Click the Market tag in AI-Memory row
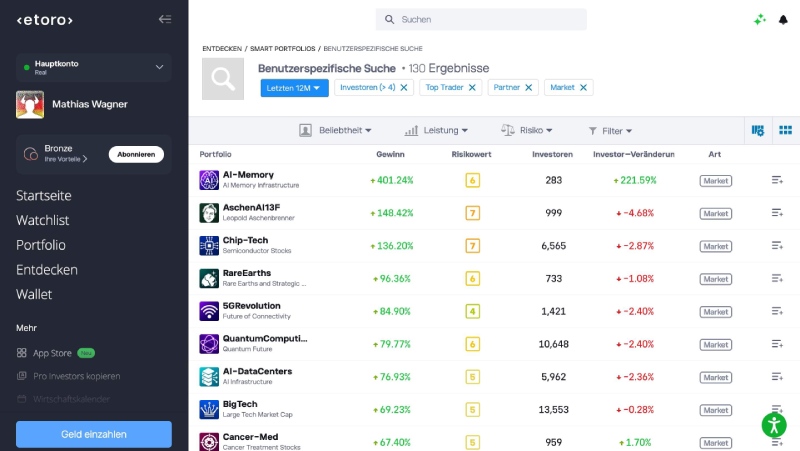The height and width of the screenshot is (451, 800). (715, 181)
